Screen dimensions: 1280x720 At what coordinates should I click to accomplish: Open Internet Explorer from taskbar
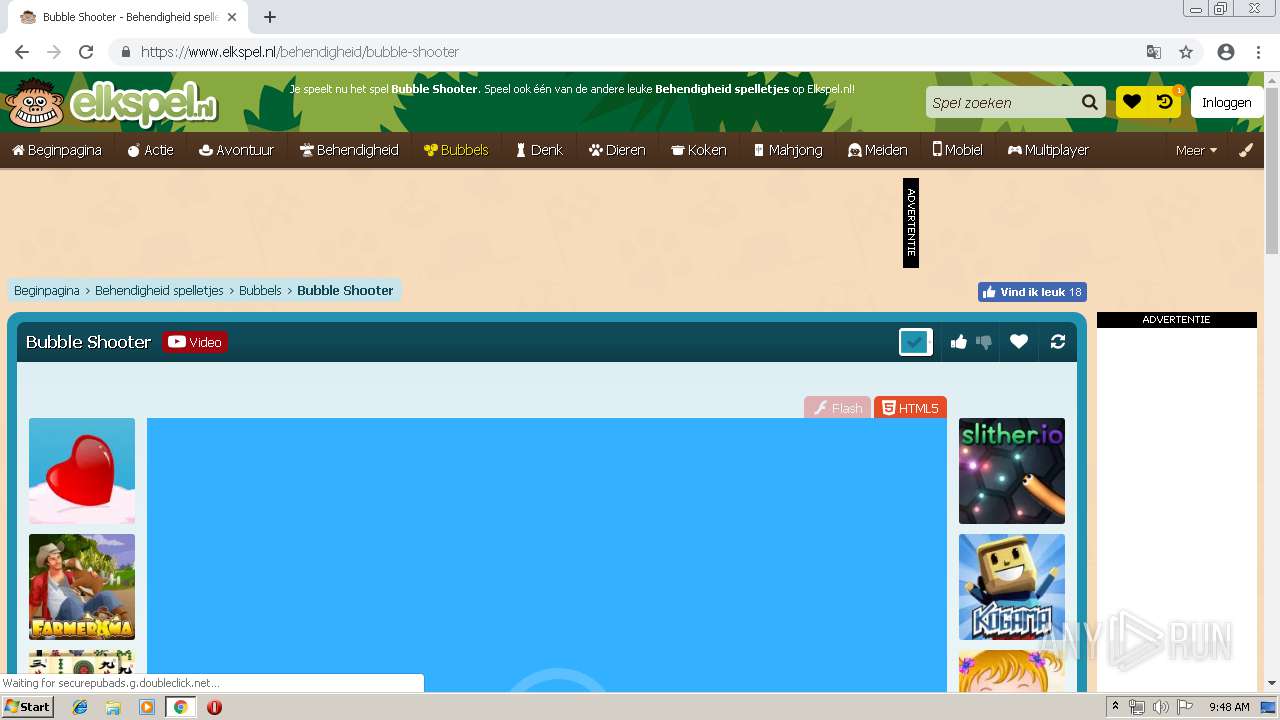80,707
